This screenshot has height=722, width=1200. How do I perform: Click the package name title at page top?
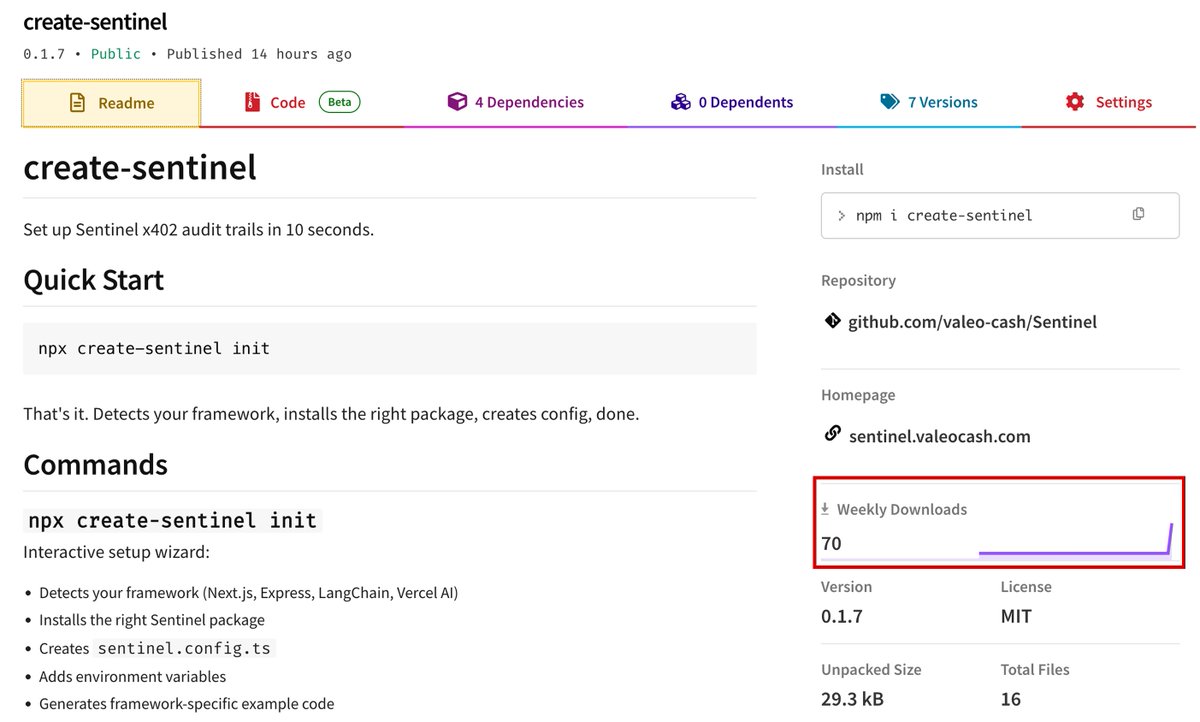pyautogui.click(x=95, y=21)
